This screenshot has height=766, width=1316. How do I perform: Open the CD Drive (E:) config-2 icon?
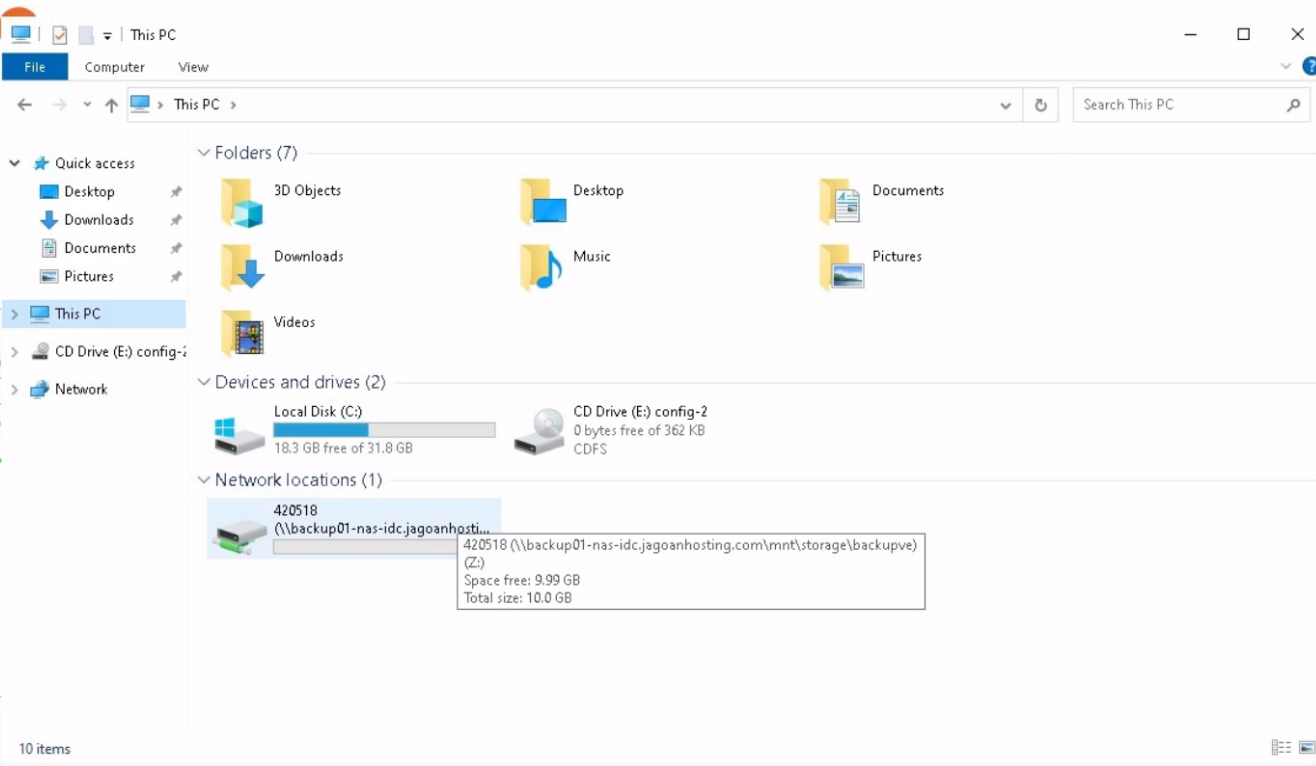(539, 432)
